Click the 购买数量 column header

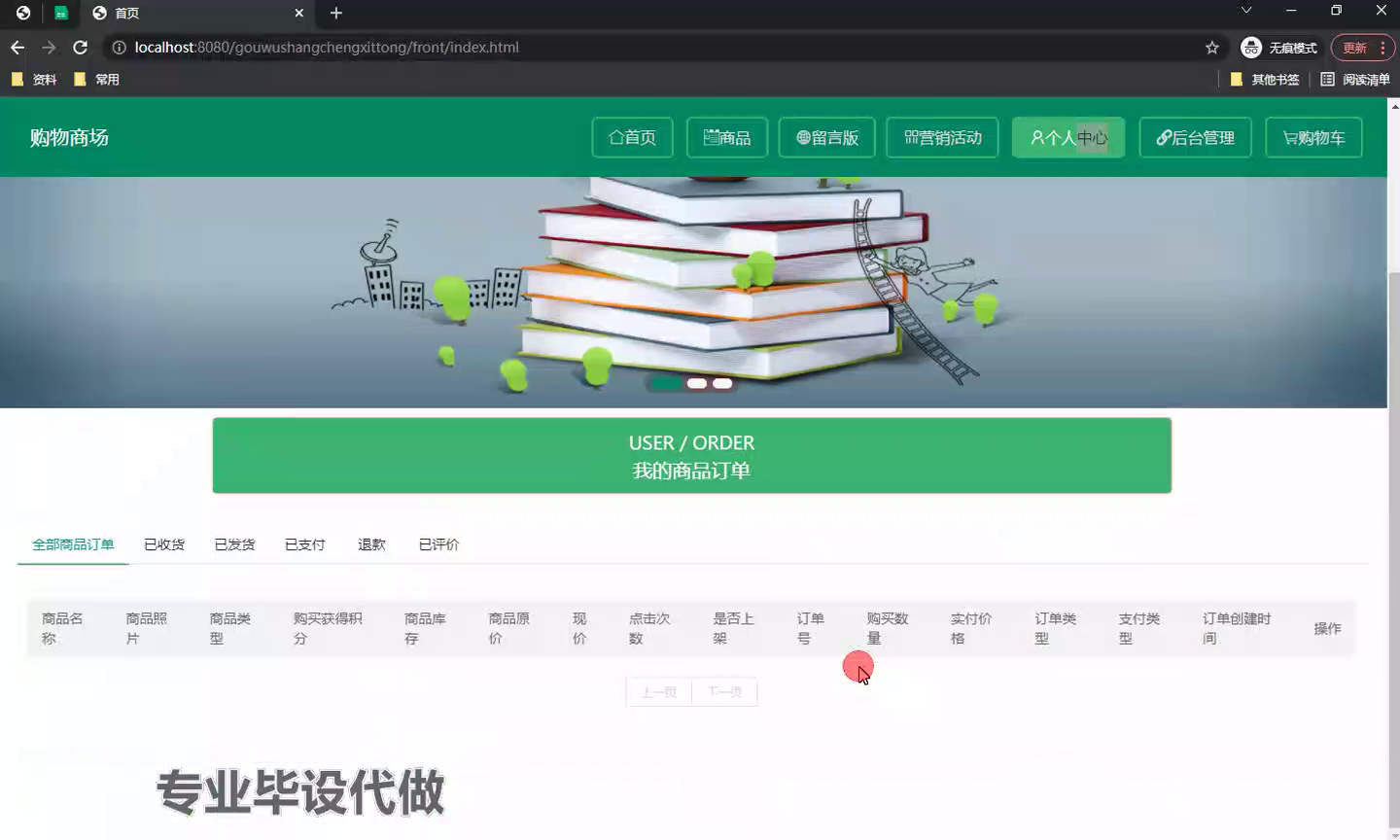[x=888, y=628]
